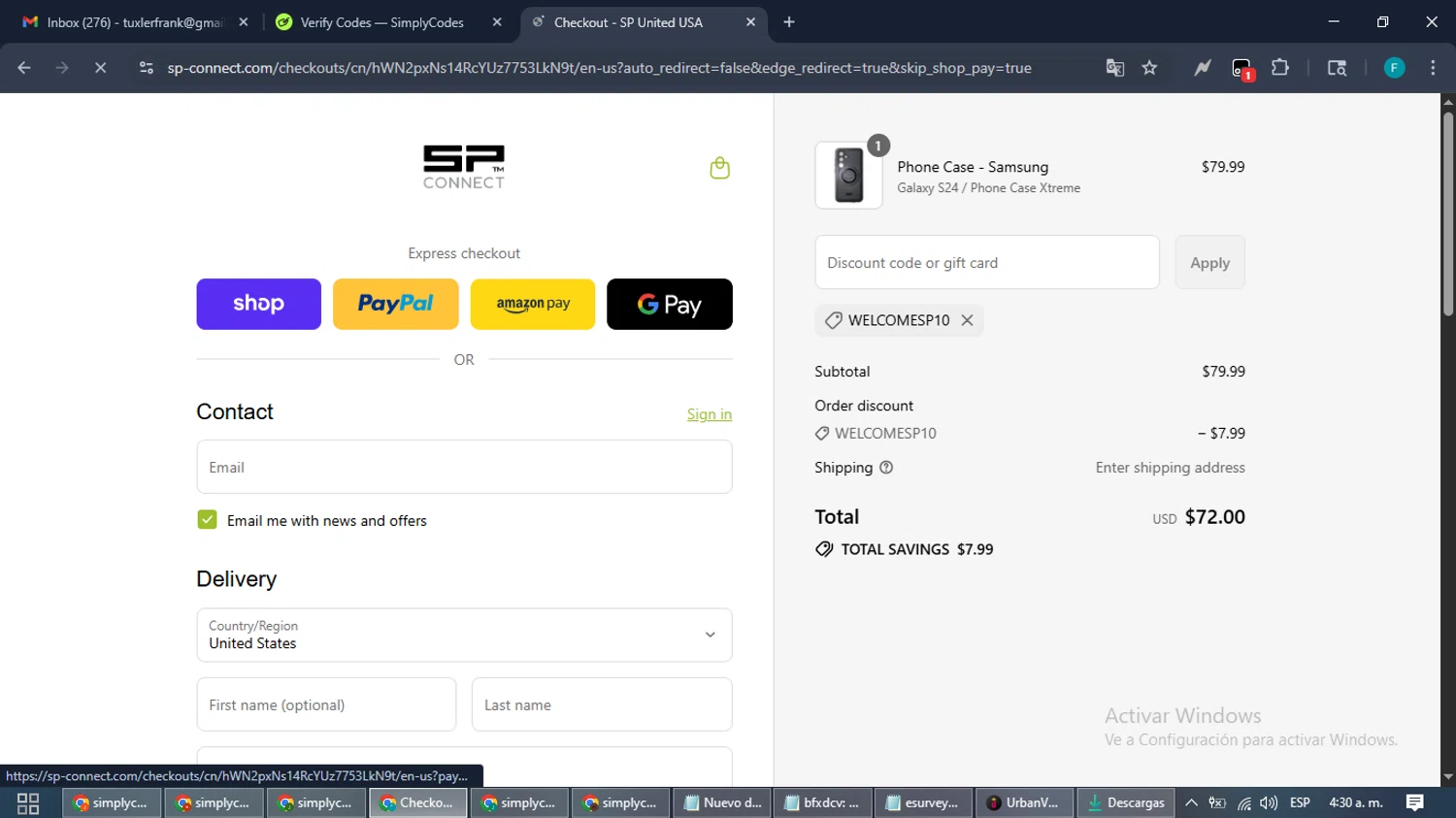Open the shipping info help icon
Image resolution: width=1456 pixels, height=818 pixels.
[886, 468]
